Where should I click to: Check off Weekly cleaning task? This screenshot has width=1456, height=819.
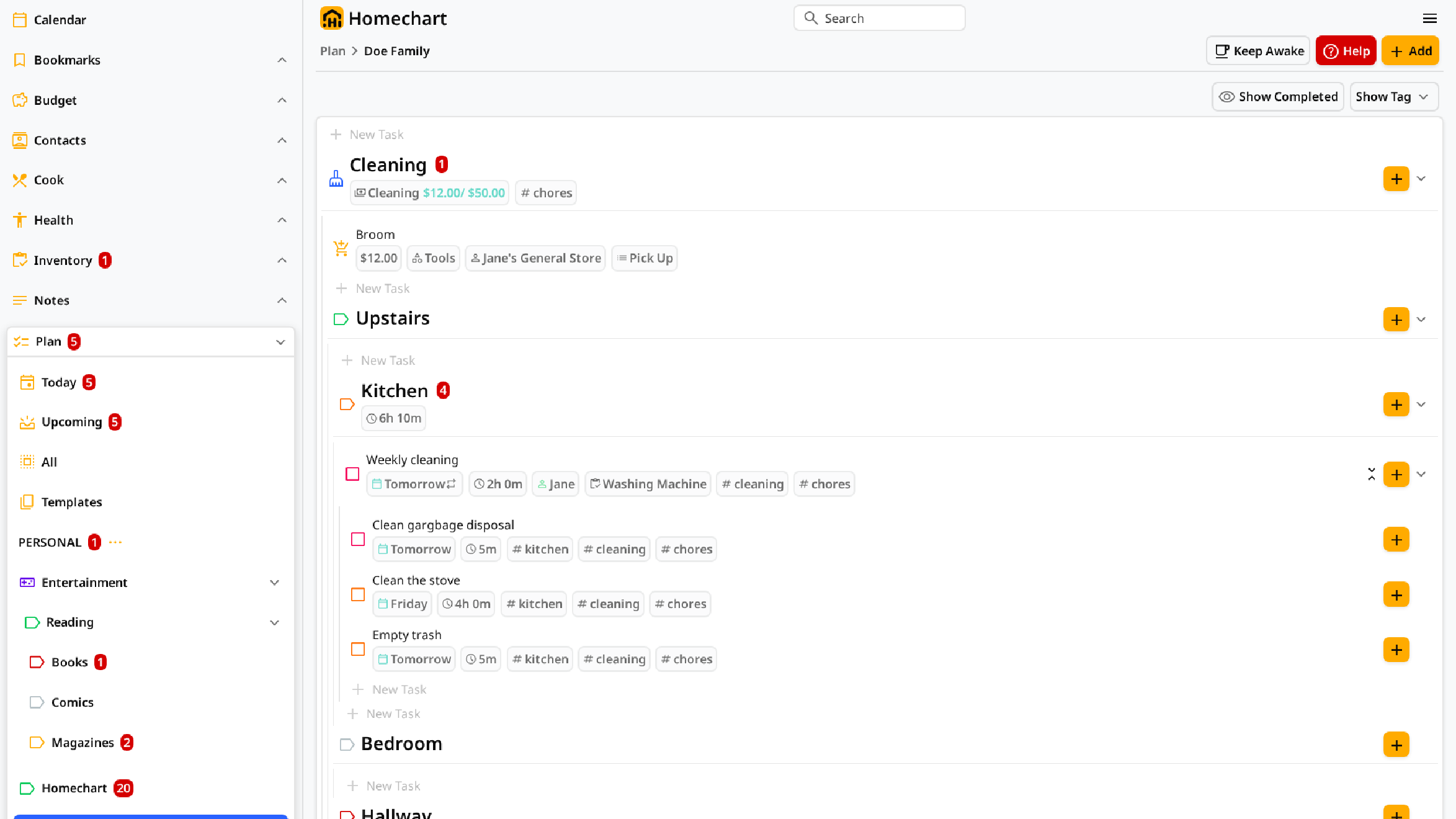[352, 474]
